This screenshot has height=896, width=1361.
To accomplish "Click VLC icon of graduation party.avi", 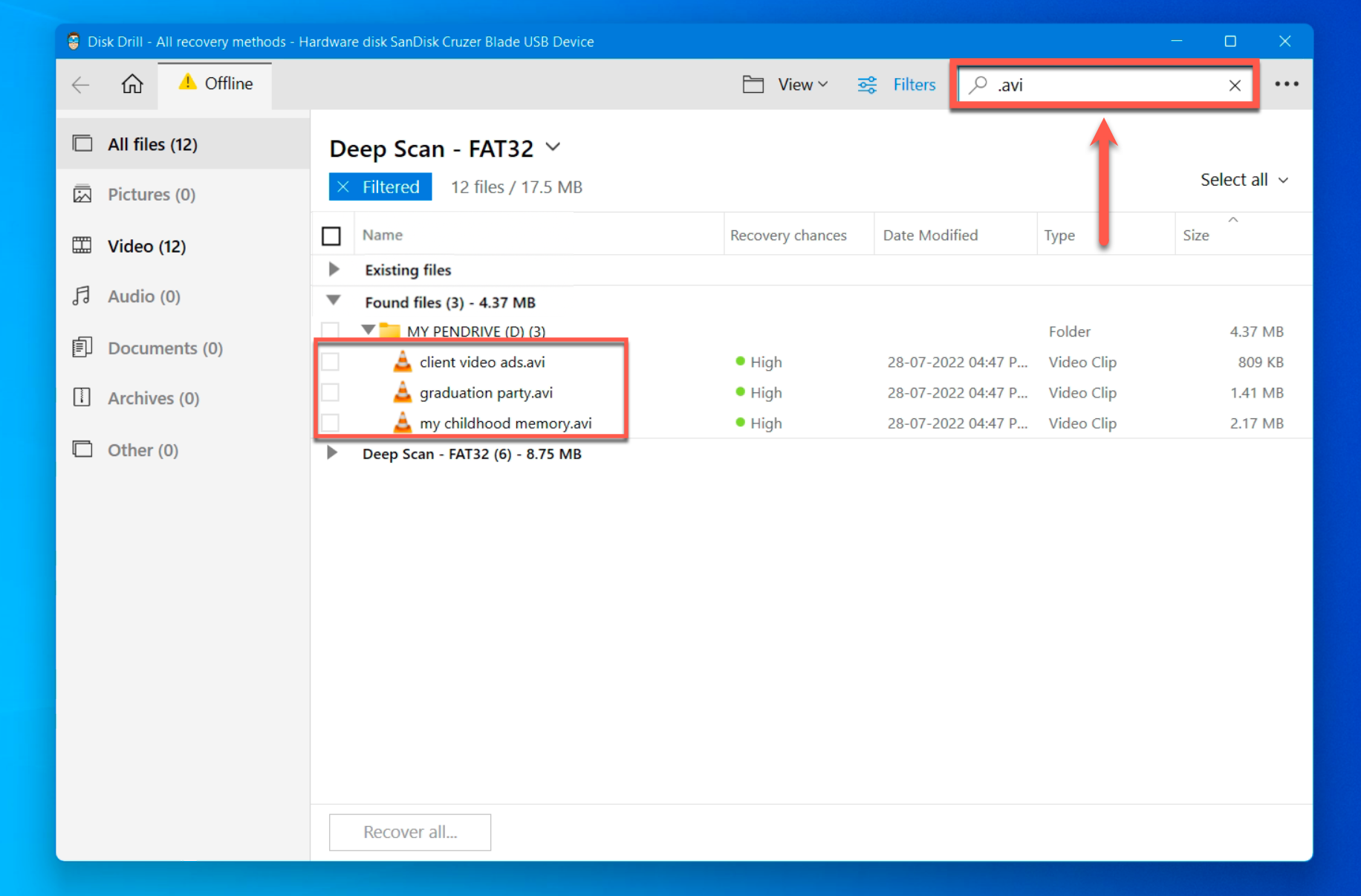I will (402, 392).
